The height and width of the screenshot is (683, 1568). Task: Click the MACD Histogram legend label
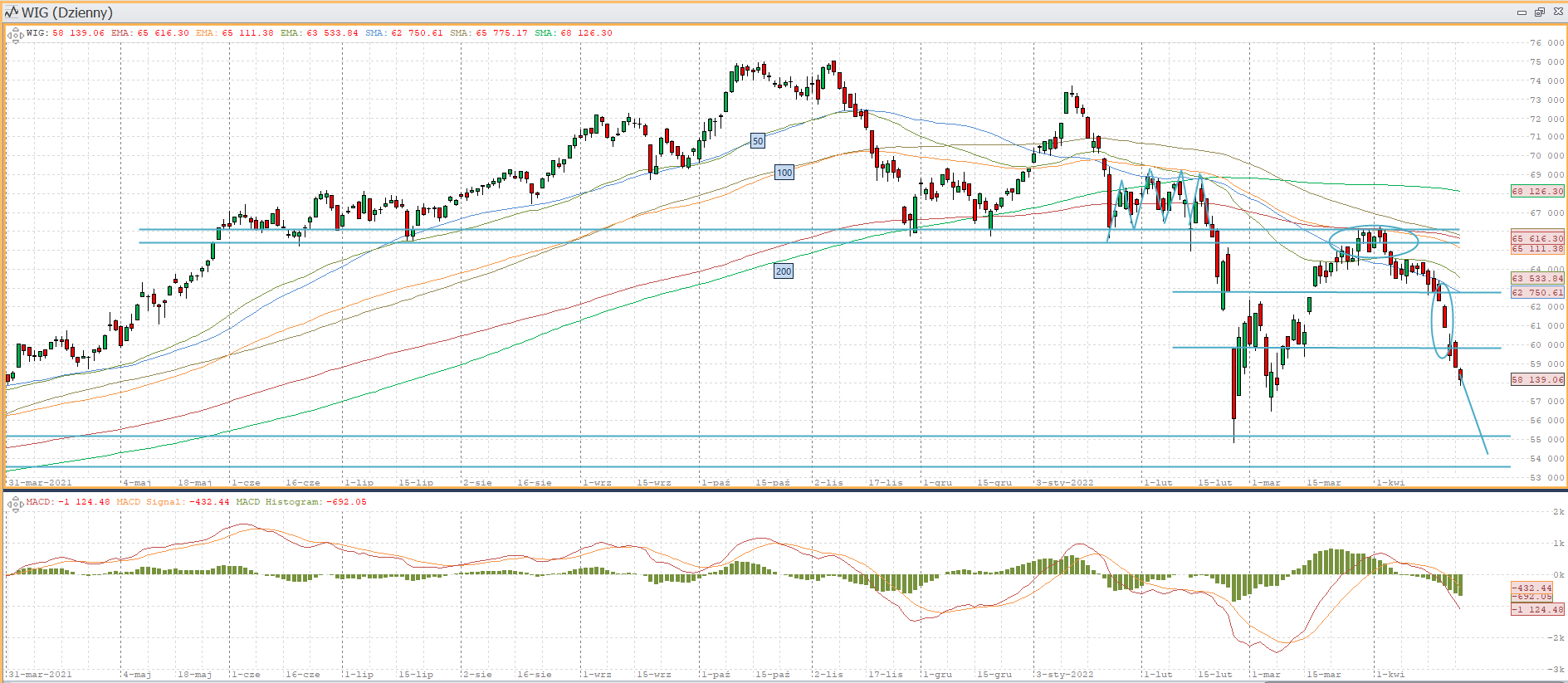click(278, 502)
